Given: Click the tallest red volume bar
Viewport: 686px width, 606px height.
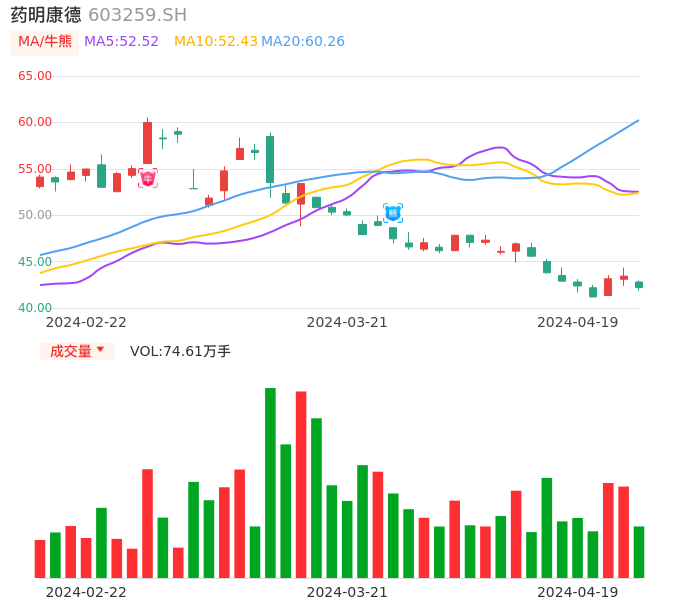Looking at the screenshot, I should [301, 484].
